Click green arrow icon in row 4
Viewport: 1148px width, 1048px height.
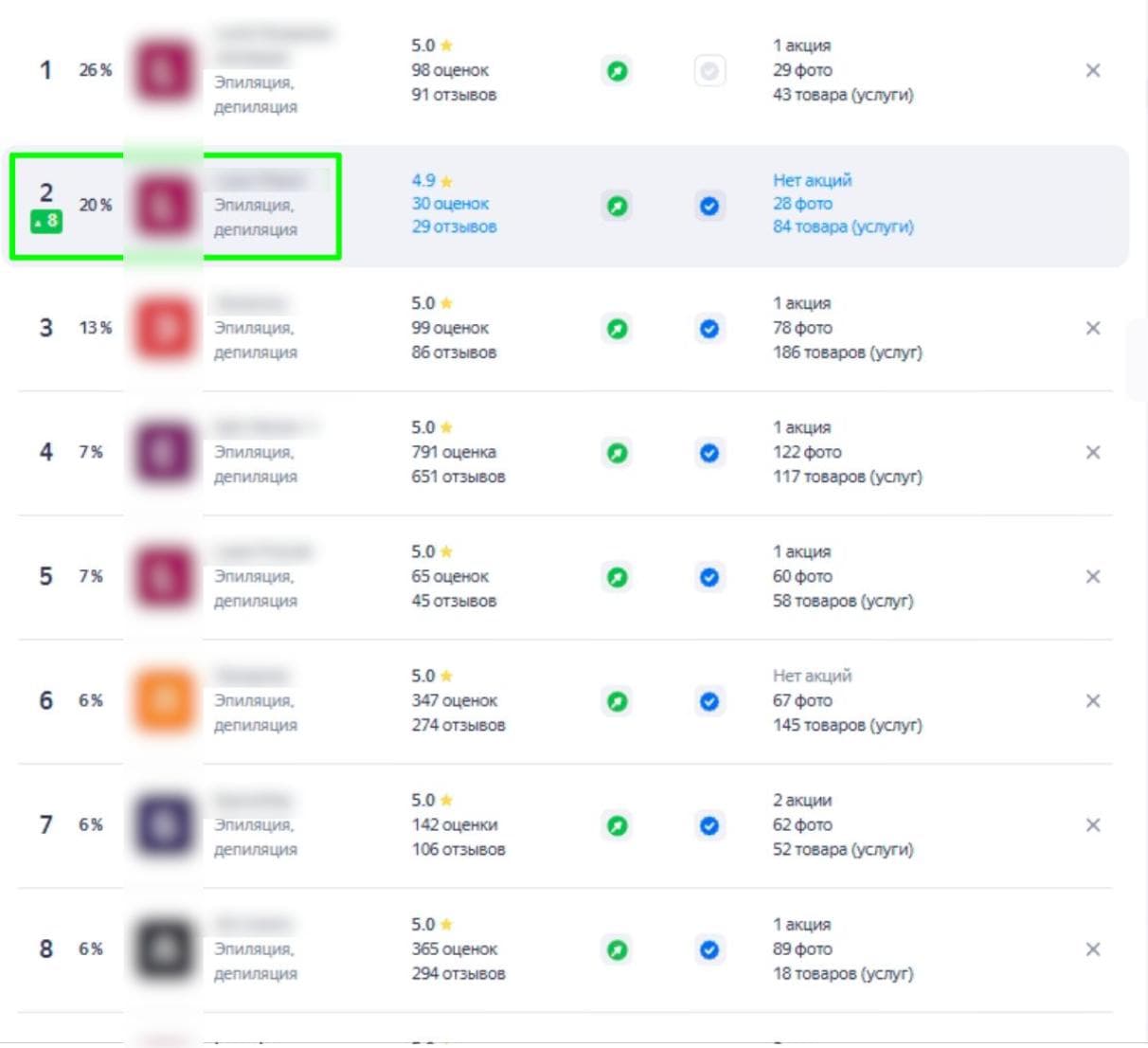[x=617, y=453]
